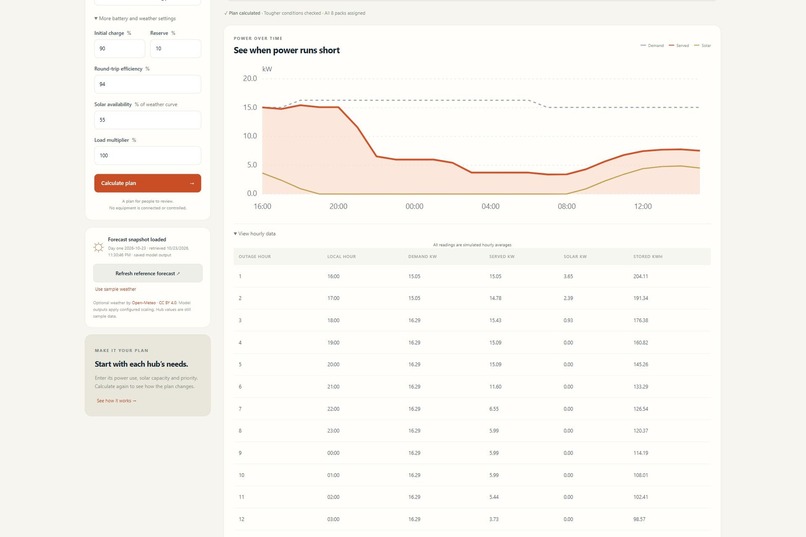The image size is (806, 537).
Task: Focus the Round-trip efficiency input
Action: pos(148,84)
